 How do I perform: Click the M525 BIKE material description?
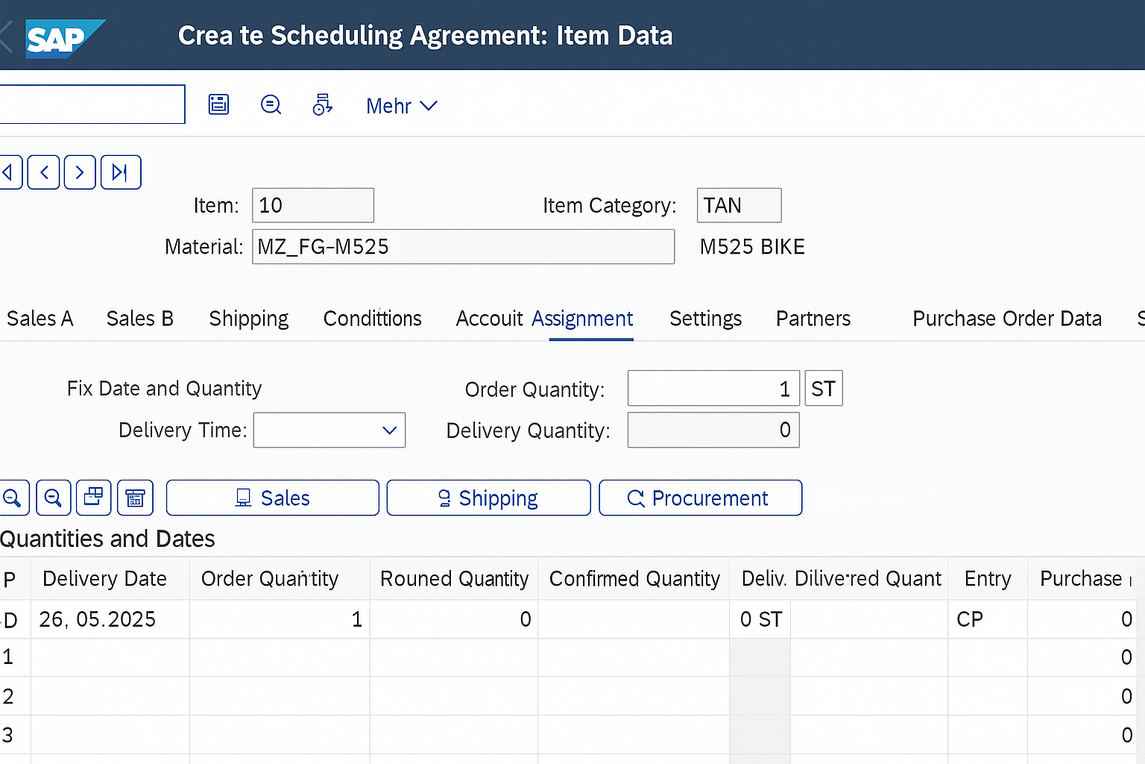(752, 247)
